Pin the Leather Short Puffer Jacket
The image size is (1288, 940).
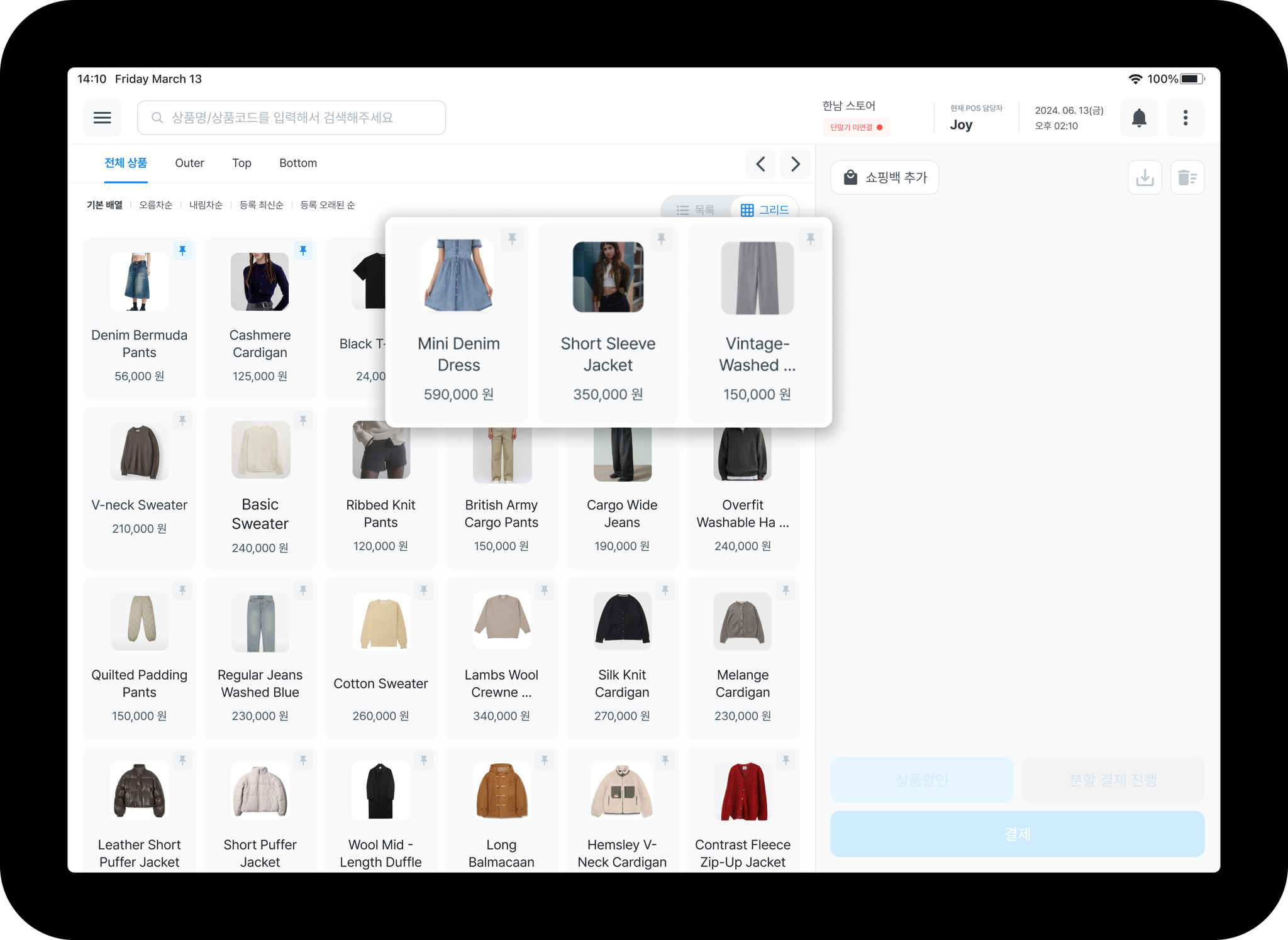click(182, 760)
